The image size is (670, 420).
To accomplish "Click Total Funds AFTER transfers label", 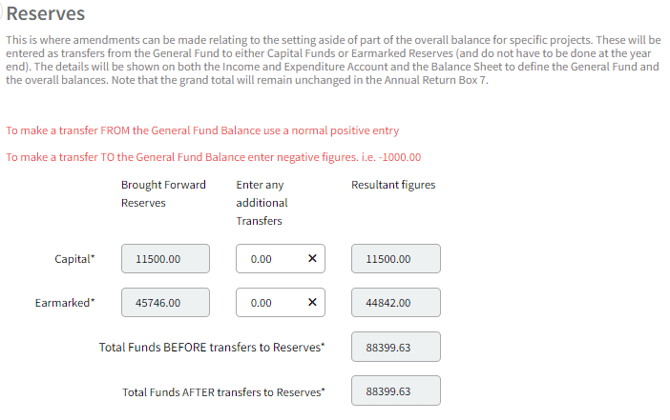I will (x=223, y=391).
